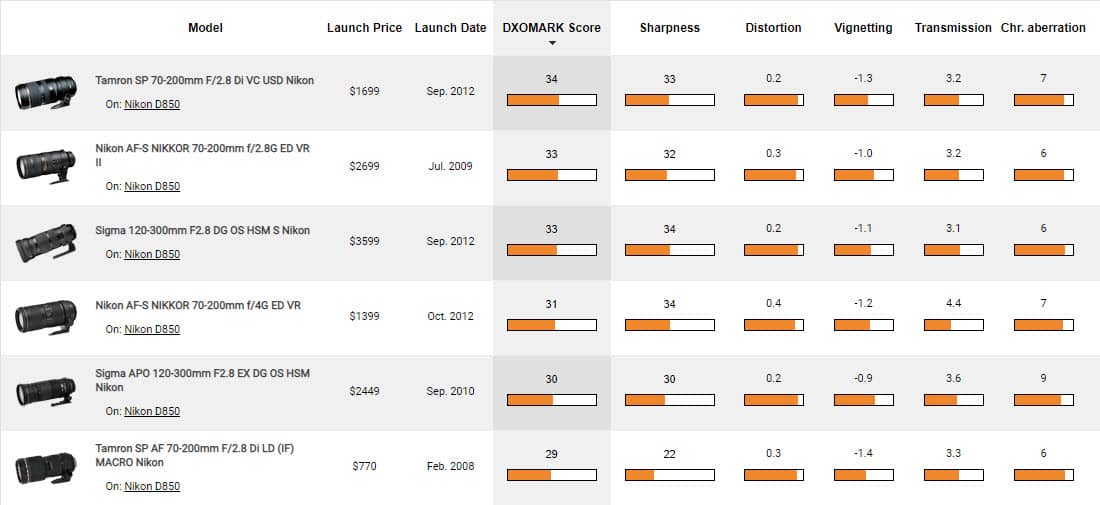Click the Sharpness bar showing value 22
1100x505 pixels.
[669, 475]
